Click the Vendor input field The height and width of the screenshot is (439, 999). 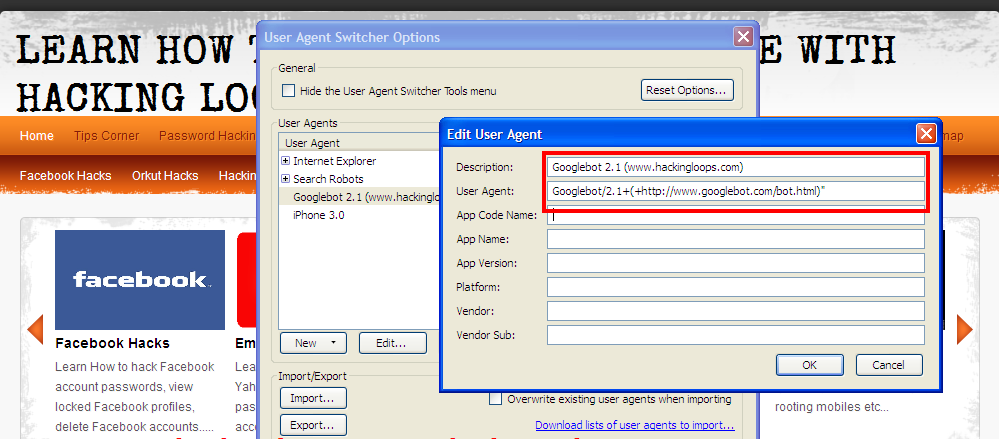735,311
